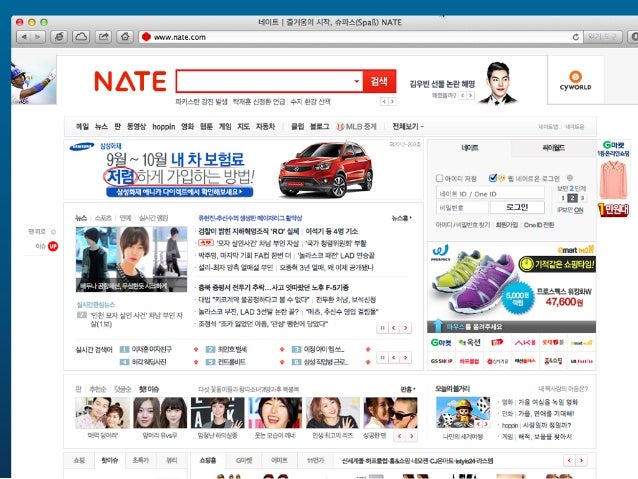Switch to 싸이월드 login tab

click(x=553, y=148)
